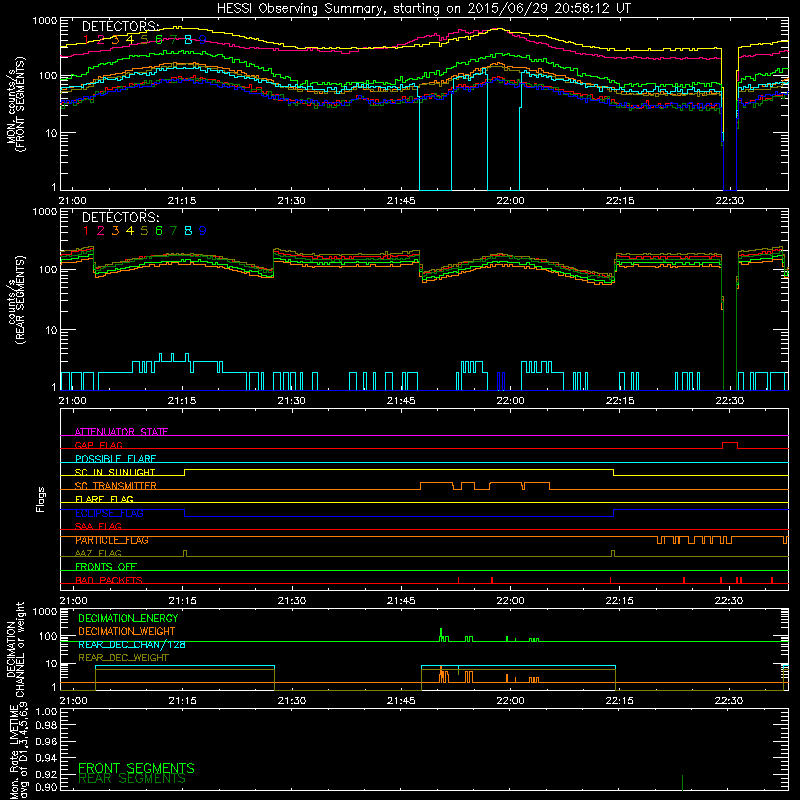Click the POSSIBLE_FLARE flag label
Viewport: 800px width, 800px height.
pos(115,459)
